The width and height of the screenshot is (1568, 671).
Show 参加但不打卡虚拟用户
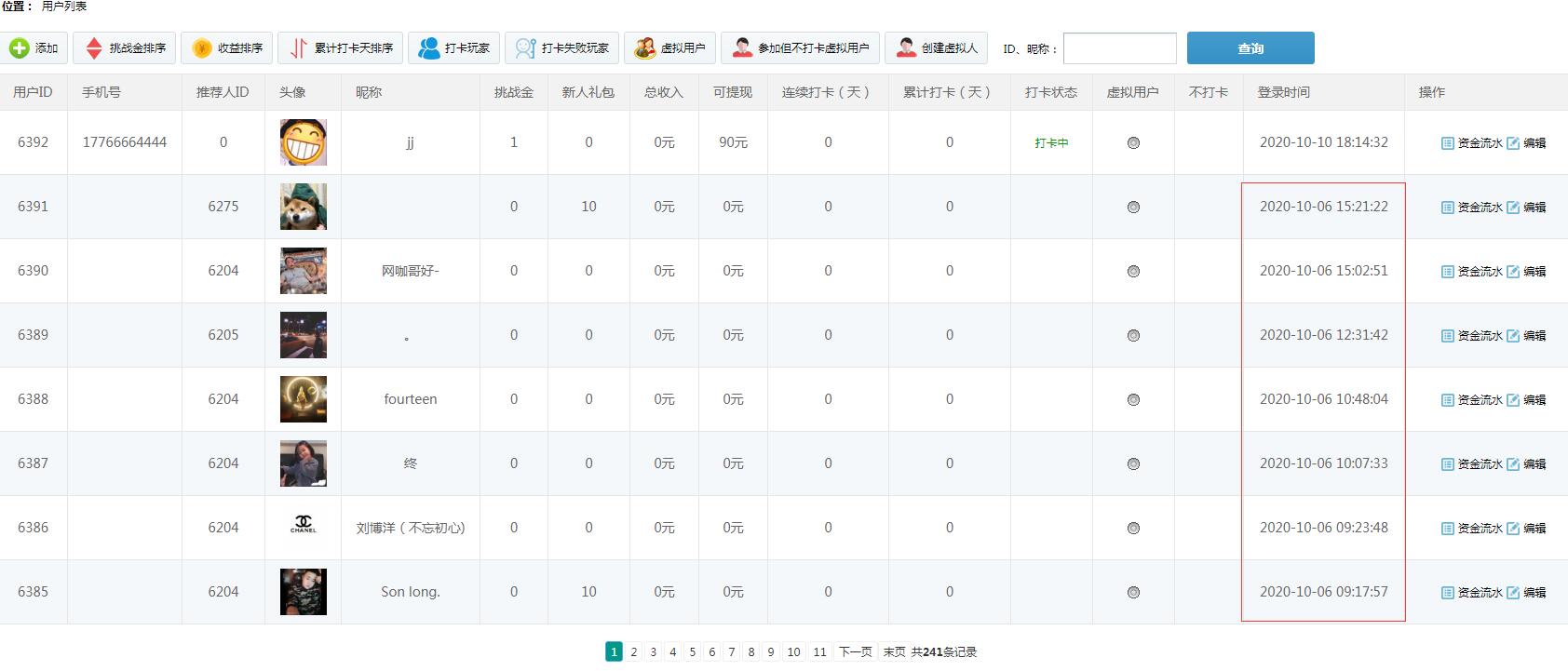[800, 48]
